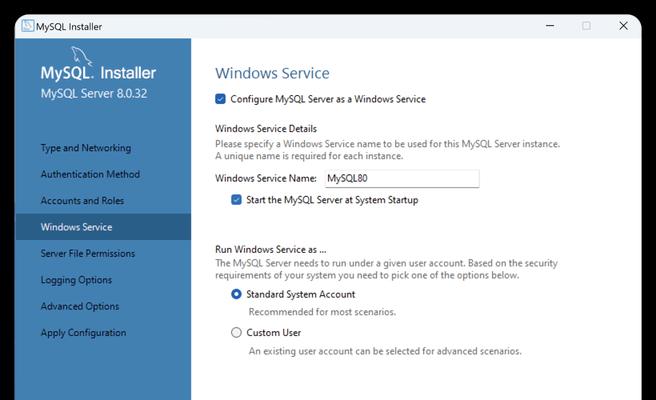Click the Windows Service Name: label
This screenshot has height=400, width=656.
(x=266, y=178)
